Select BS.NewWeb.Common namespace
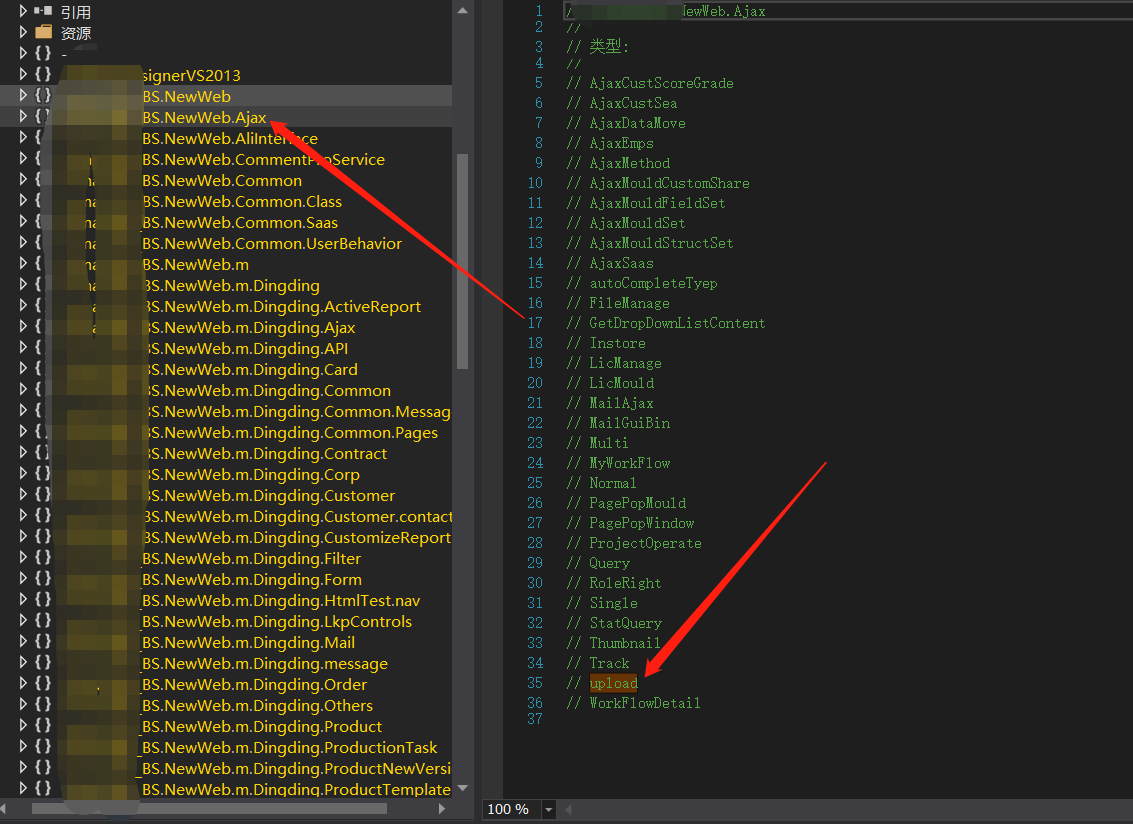This screenshot has width=1133, height=824. point(222,180)
